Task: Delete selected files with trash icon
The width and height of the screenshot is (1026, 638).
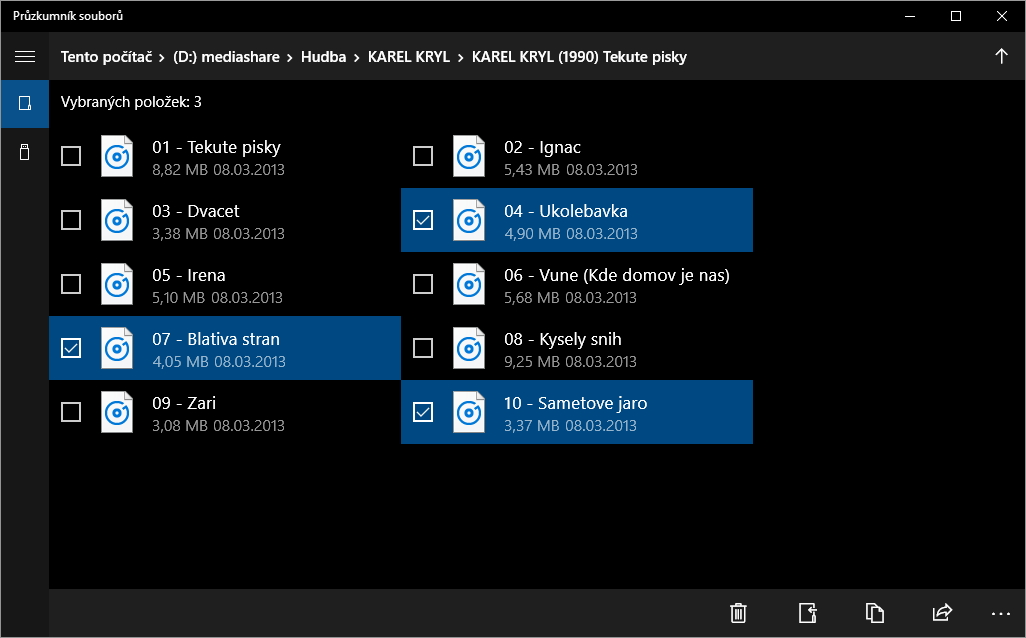Action: click(738, 613)
